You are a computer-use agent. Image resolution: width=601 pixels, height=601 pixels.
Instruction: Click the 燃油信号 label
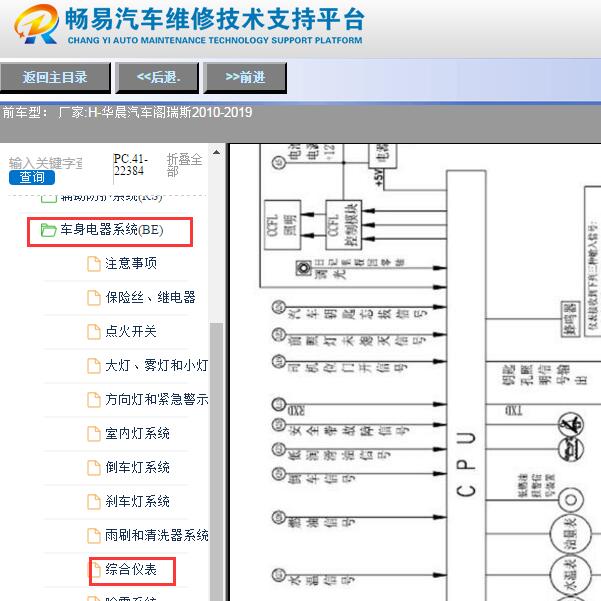pyautogui.click(x=321, y=523)
